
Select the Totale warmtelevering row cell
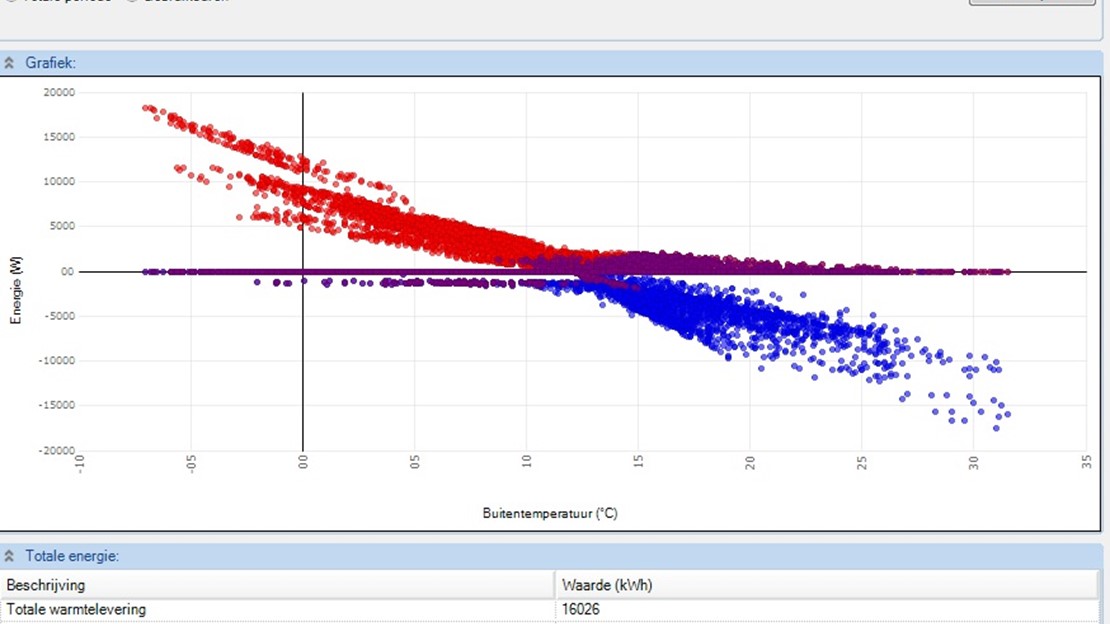coord(76,609)
